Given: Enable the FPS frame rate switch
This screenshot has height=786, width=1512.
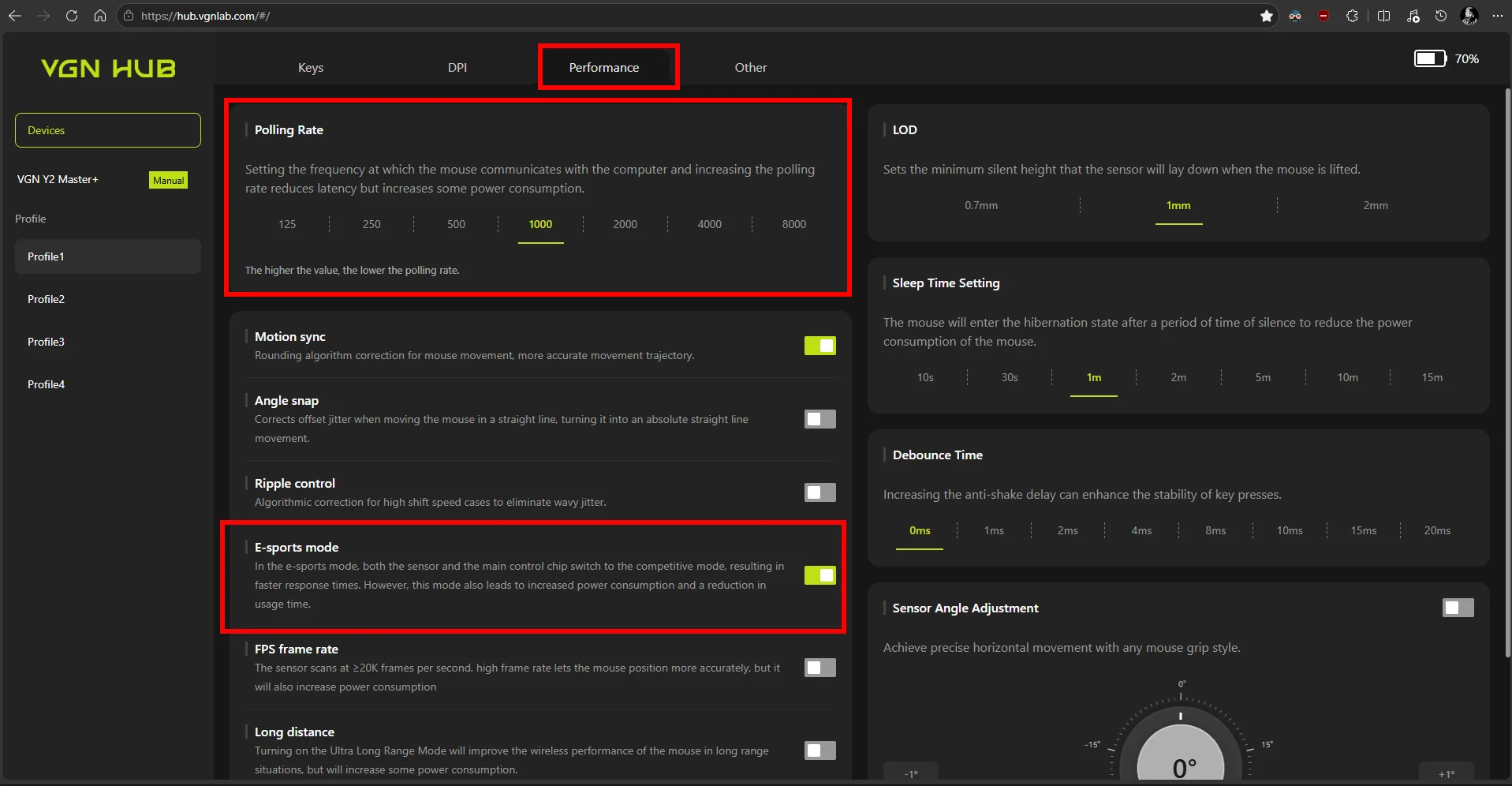Looking at the screenshot, I should point(820,668).
